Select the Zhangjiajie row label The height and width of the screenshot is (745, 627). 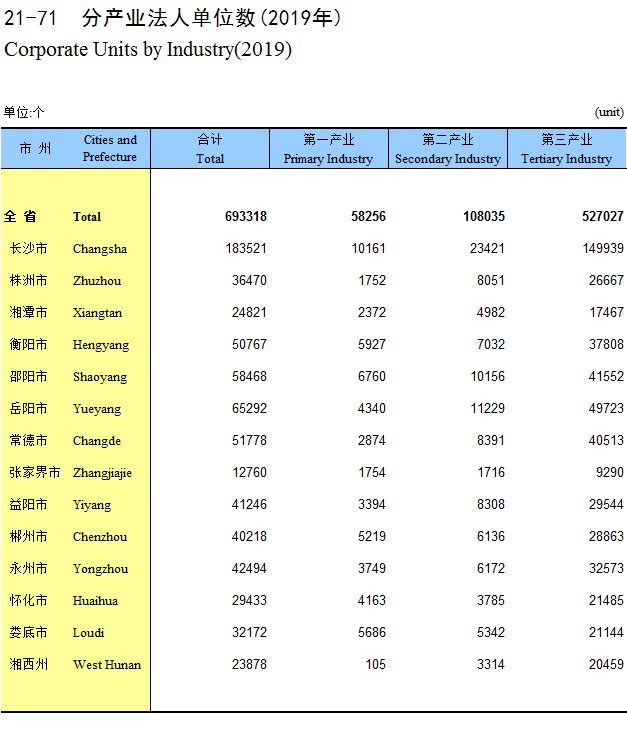coord(102,473)
